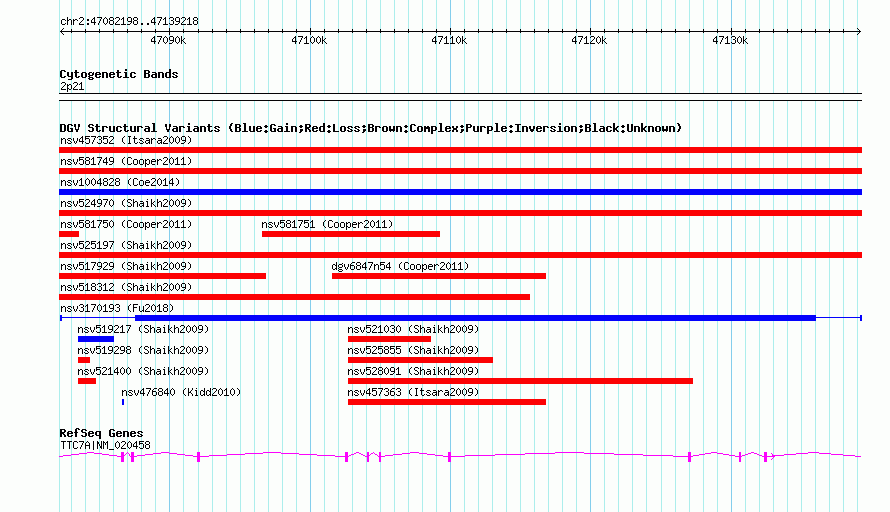This screenshot has width=890, height=512.
Task: Click the red bar under nsv521400
Action: [x=87, y=381]
